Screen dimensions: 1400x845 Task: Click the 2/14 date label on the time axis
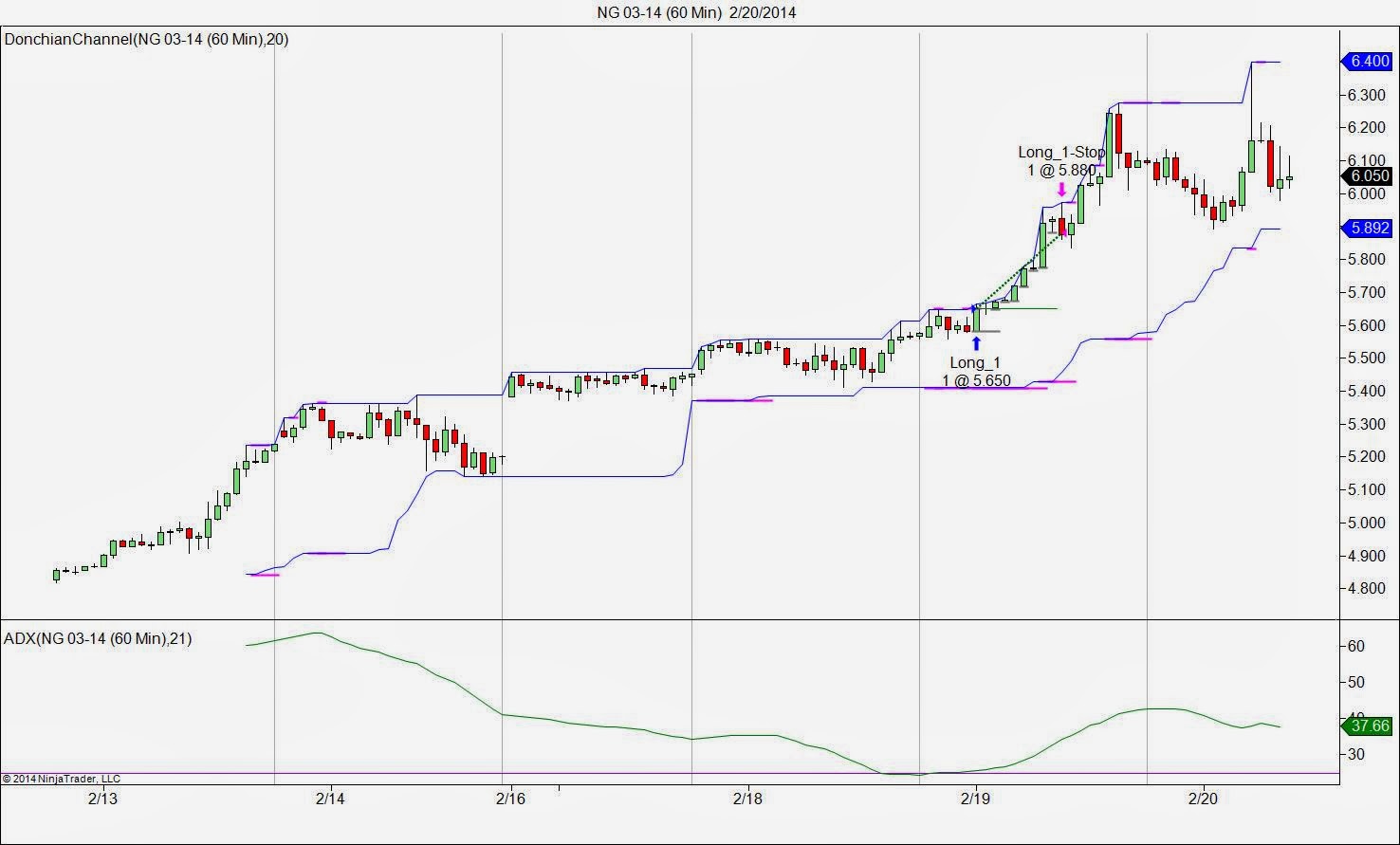coord(330,799)
